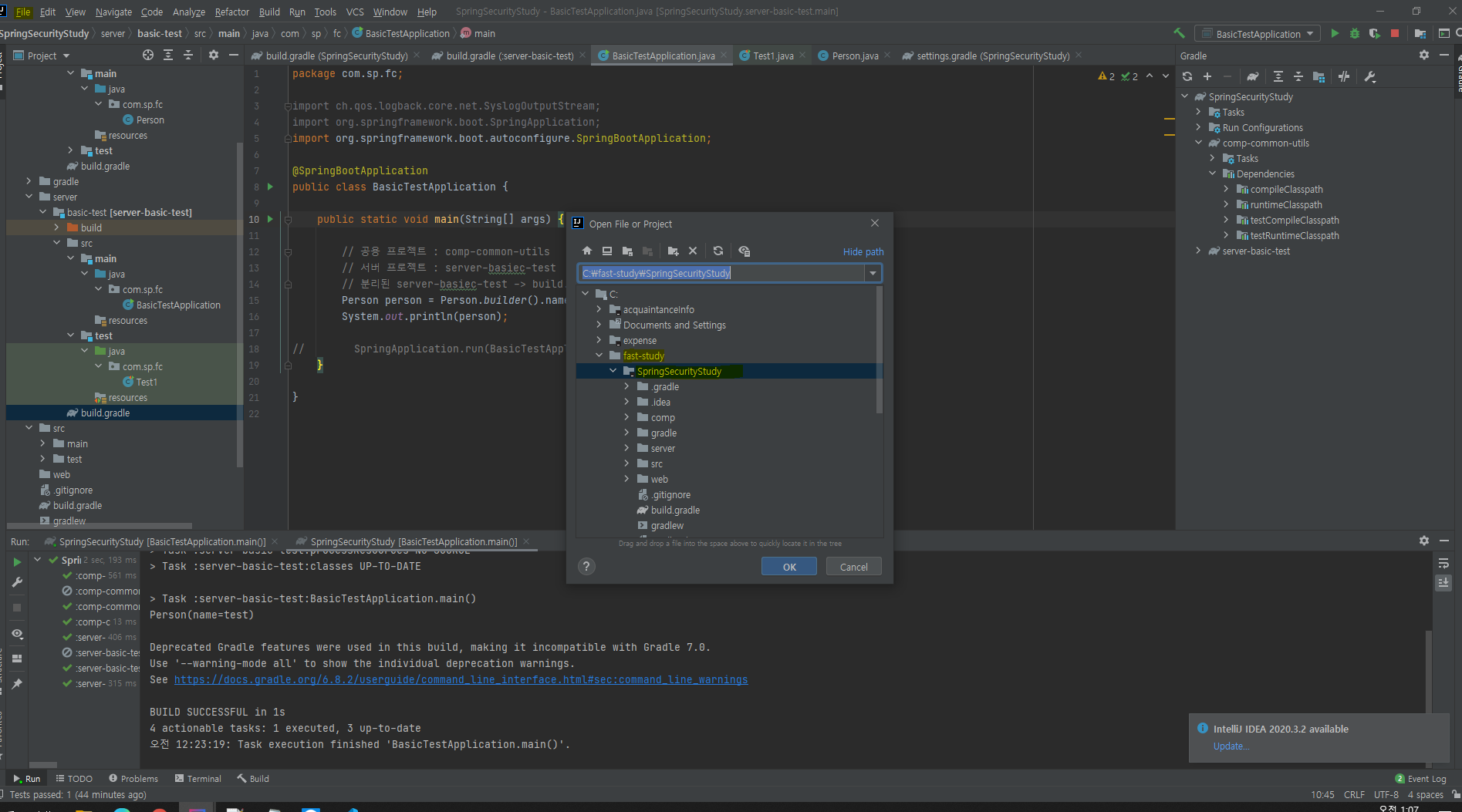1462x812 pixels.
Task: Execute Gradle task elephant icon
Action: tap(1253, 76)
